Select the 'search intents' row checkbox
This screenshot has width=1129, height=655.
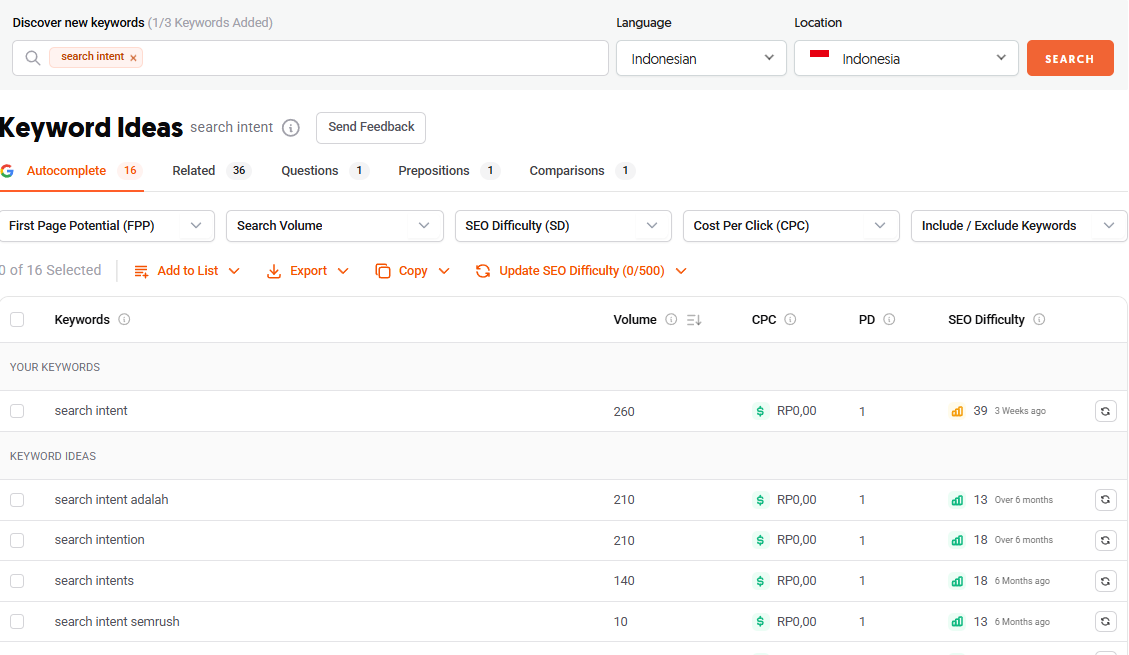pyautogui.click(x=17, y=581)
